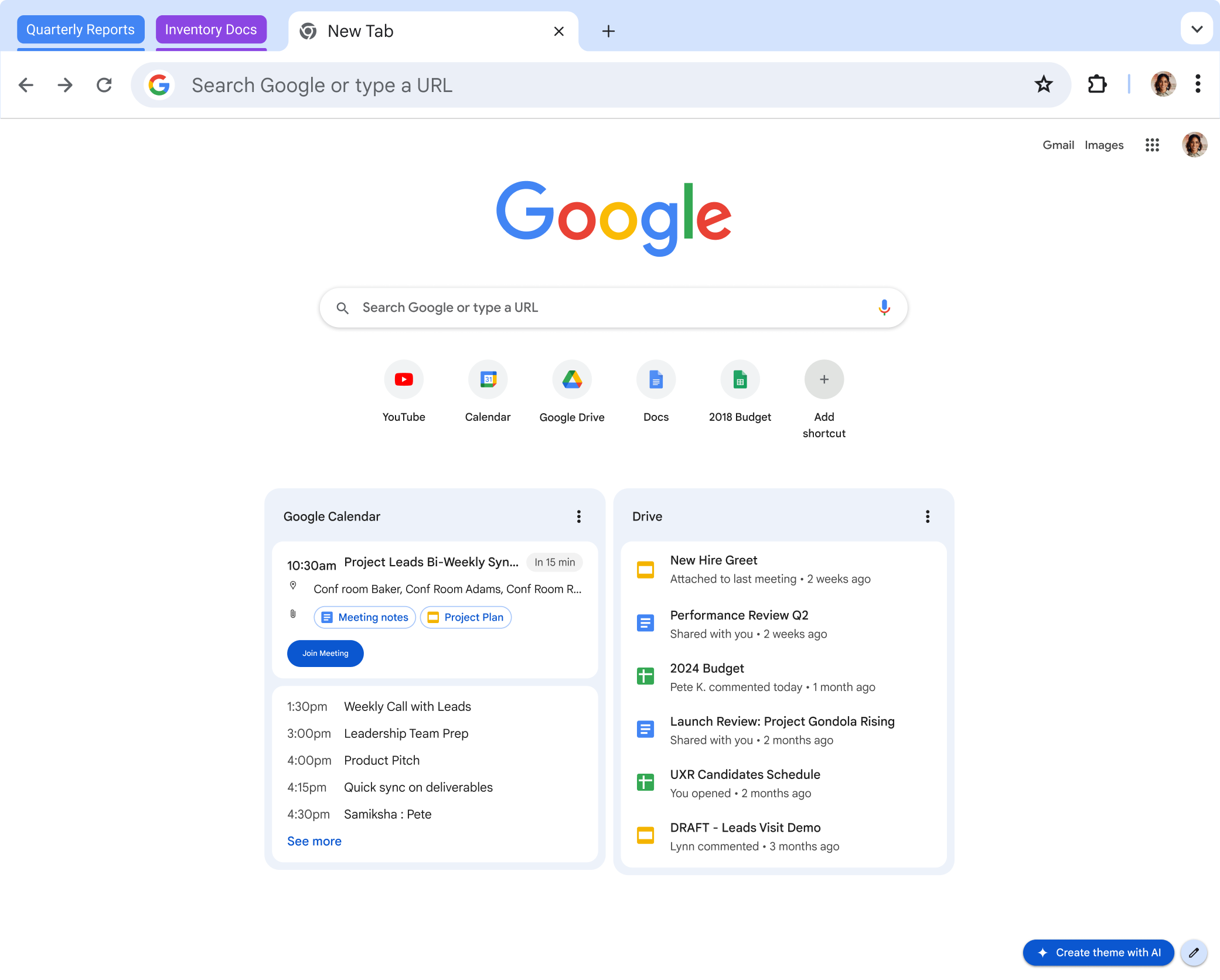Click the 2018 Budget shortcut icon
1220x980 pixels.
click(x=739, y=379)
